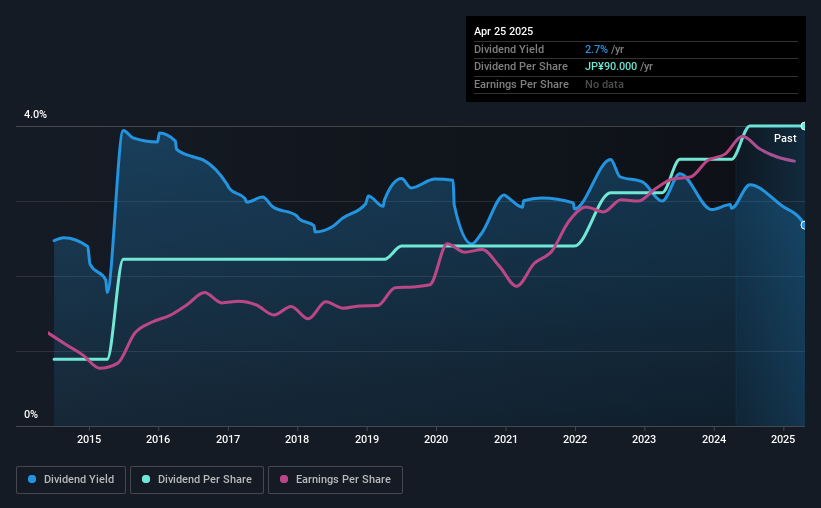Click the 4.0% y-axis label
Viewport: 821px width, 508px height.
[x=35, y=114]
